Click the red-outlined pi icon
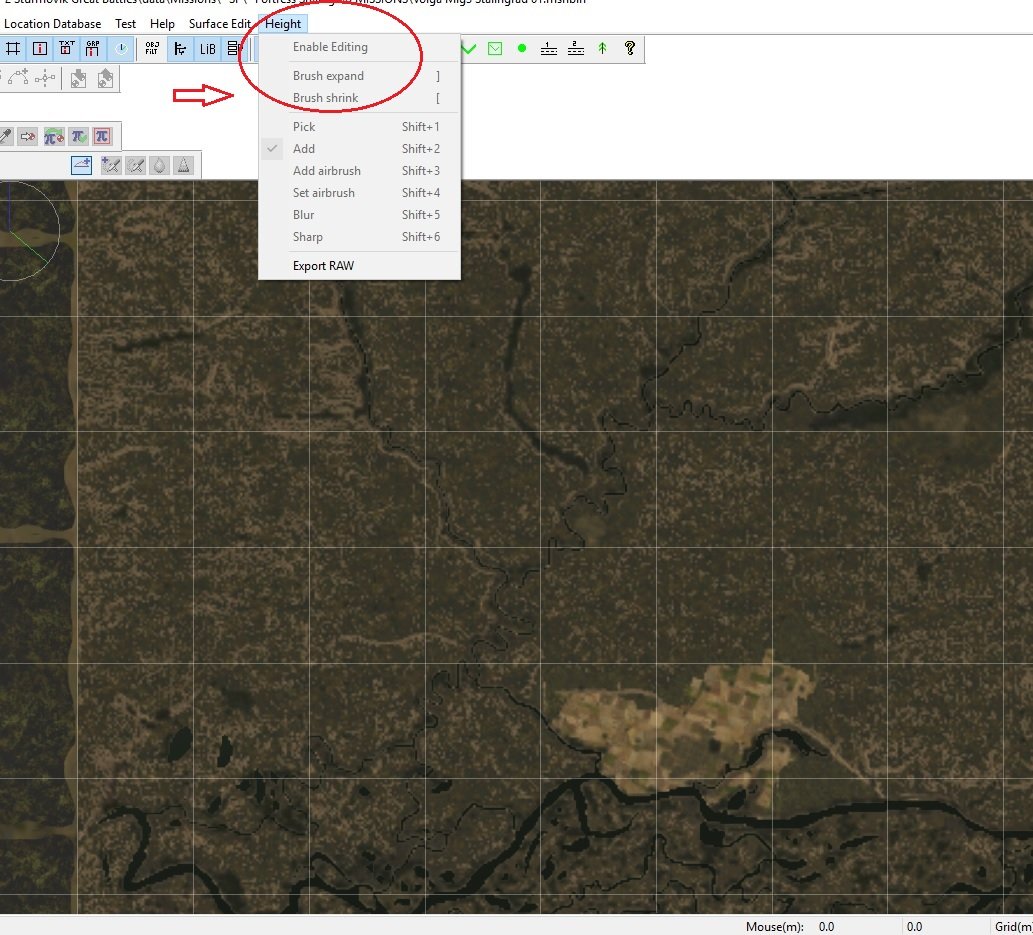This screenshot has width=1033, height=935. tap(102, 136)
